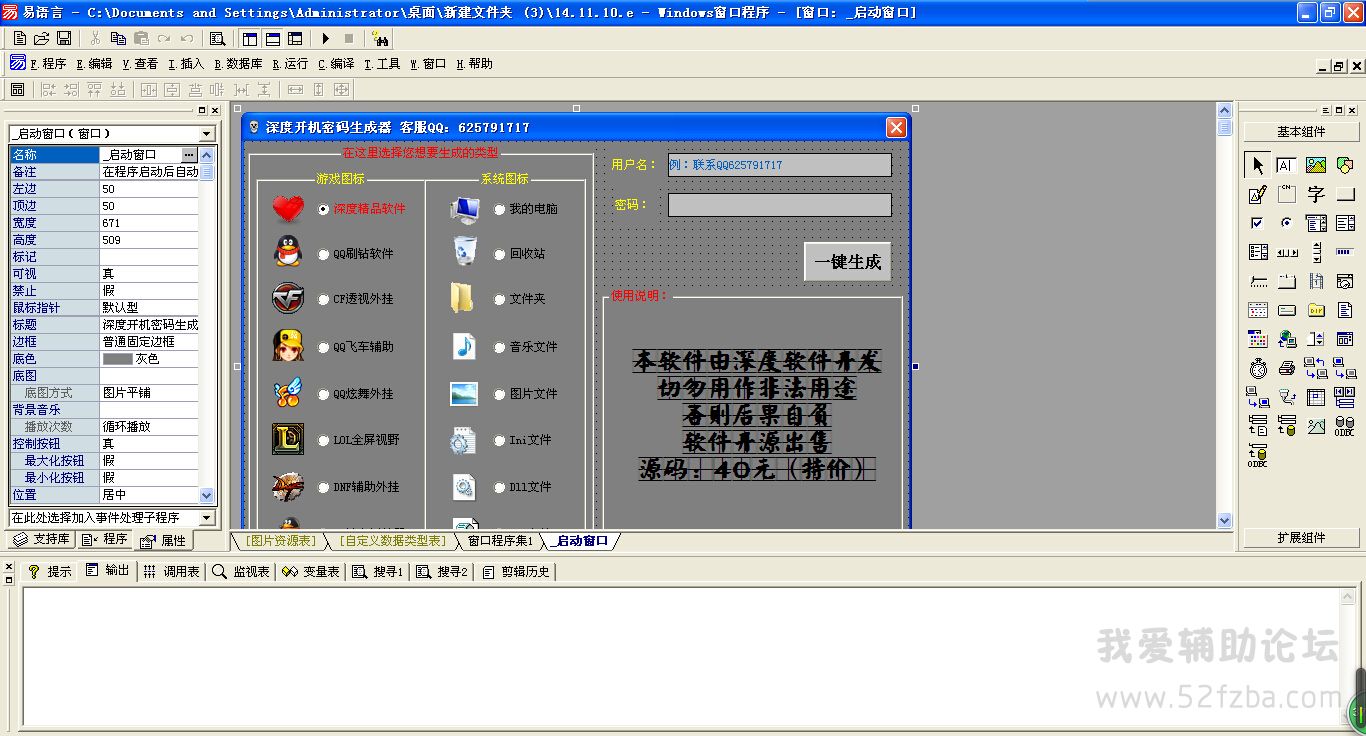Click the copy icon in the toolbar
Screen dimensions: 1366x736
118,38
